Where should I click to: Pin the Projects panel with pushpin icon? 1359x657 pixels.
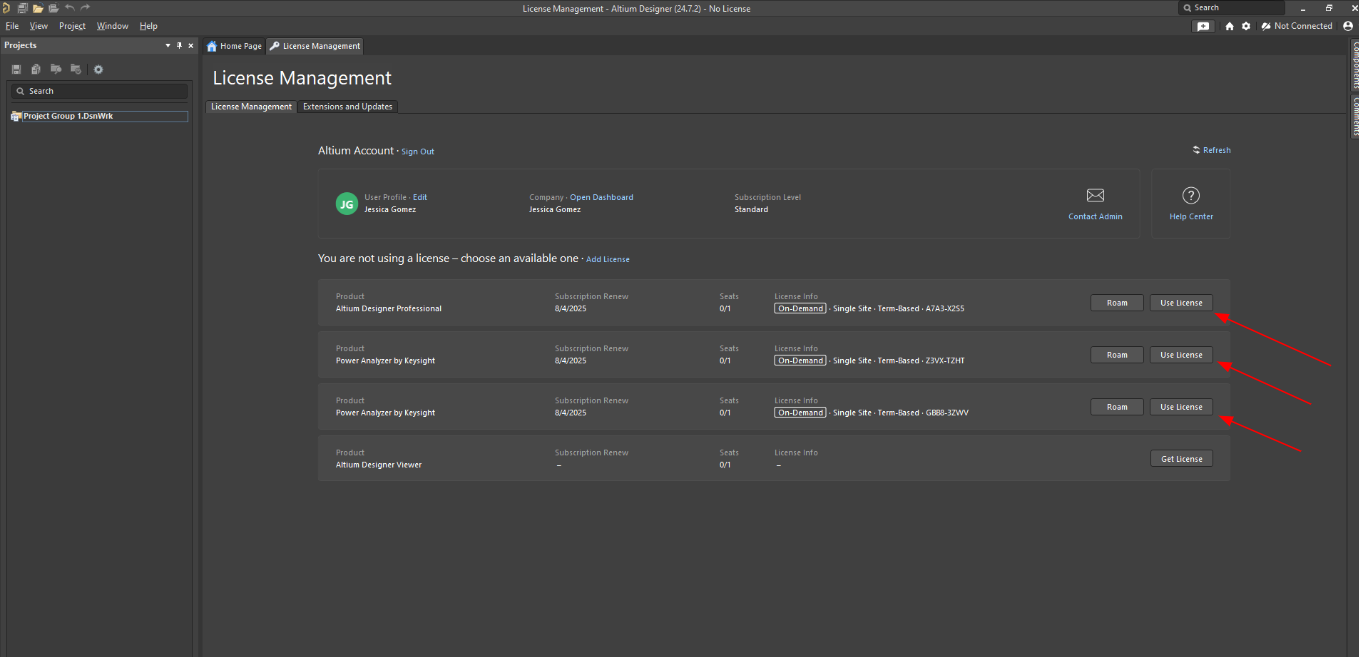pos(179,45)
